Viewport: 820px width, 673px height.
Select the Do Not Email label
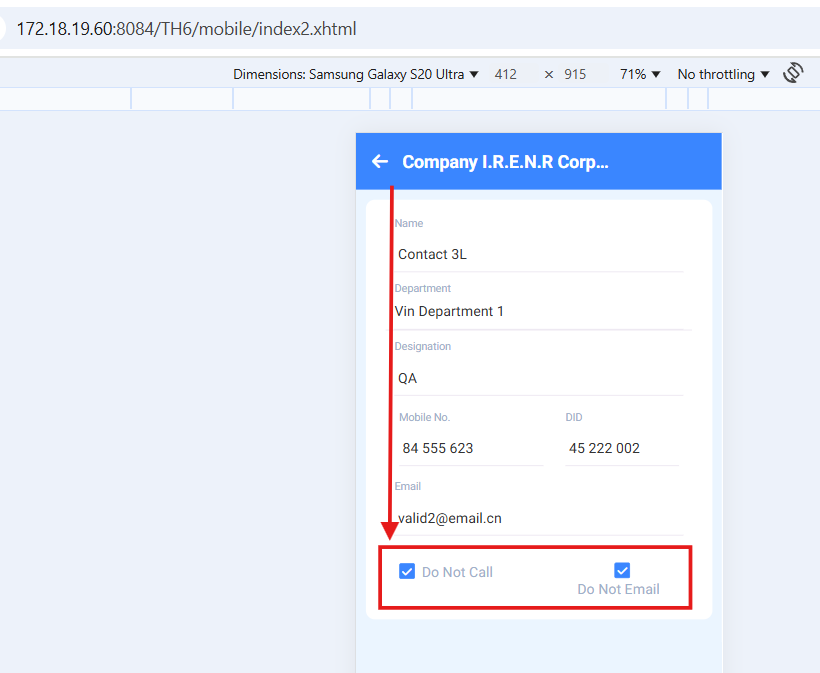coord(618,589)
